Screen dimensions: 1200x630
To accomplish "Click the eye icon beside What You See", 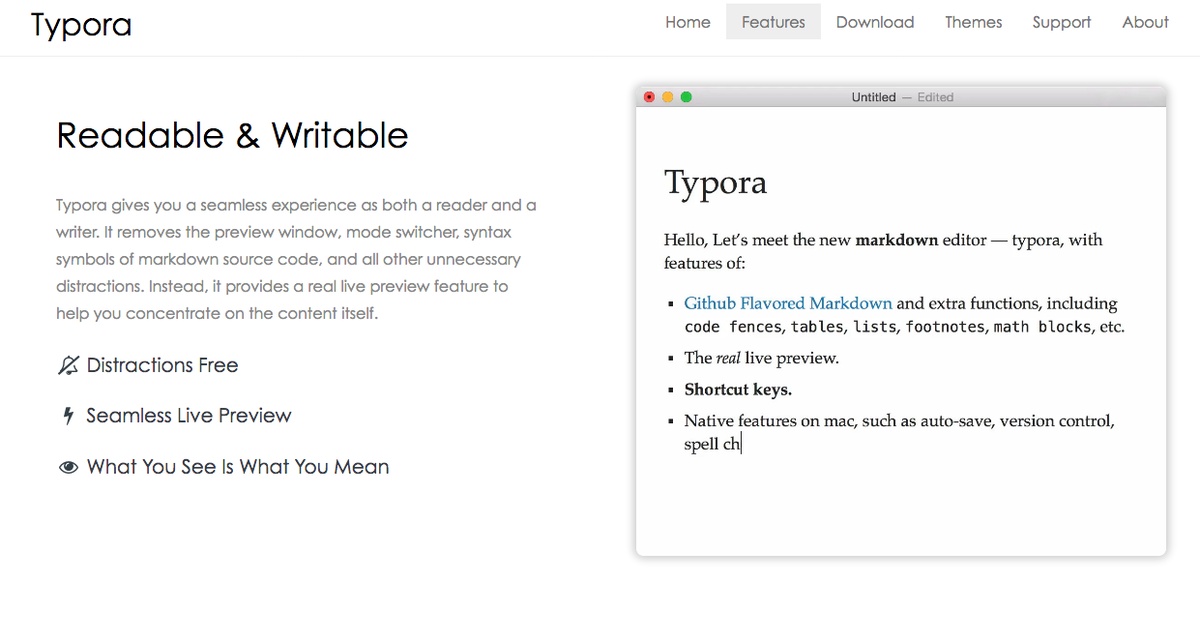I will (68, 467).
